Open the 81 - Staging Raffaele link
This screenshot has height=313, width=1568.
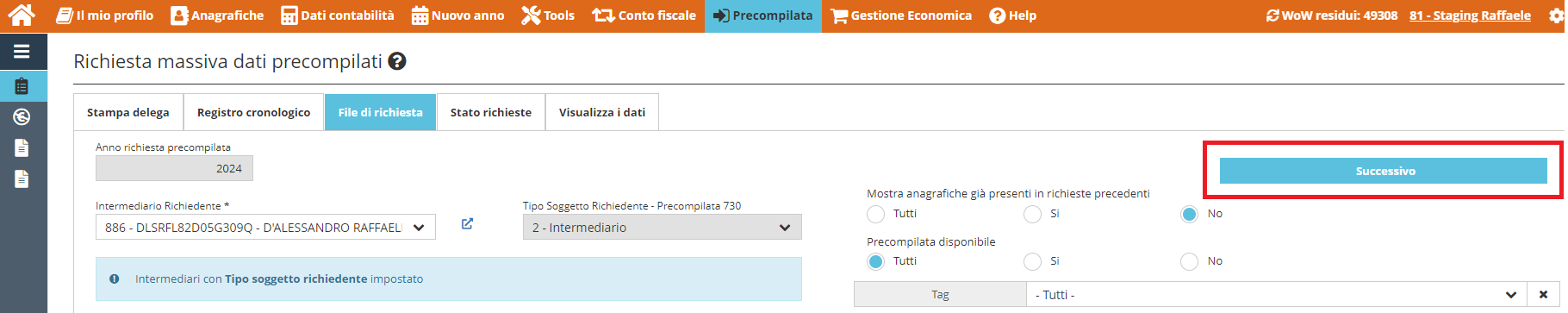[1470, 16]
